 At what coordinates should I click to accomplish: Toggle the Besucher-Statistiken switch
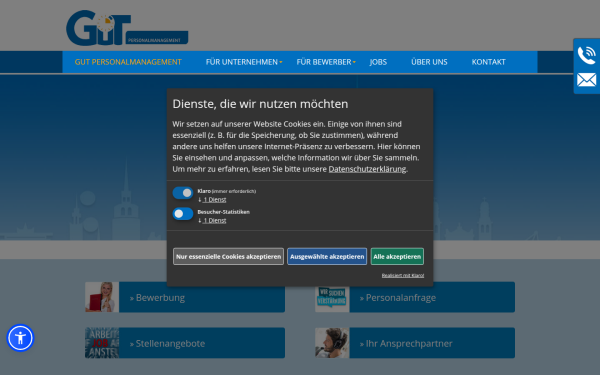point(183,214)
